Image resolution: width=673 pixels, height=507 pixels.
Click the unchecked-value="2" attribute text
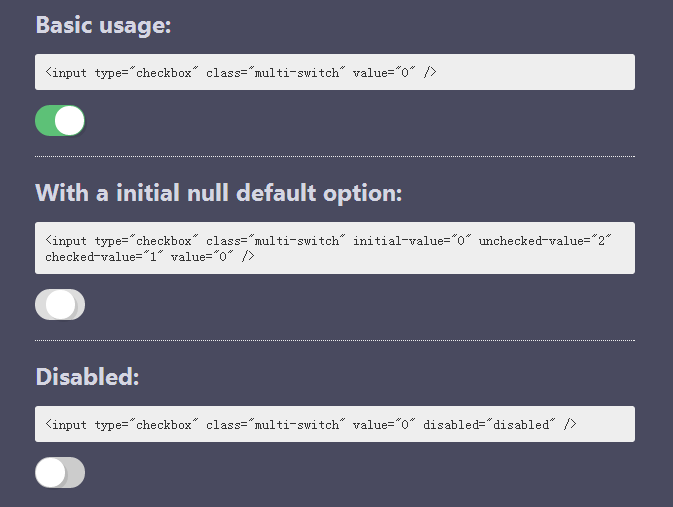pyautogui.click(x=545, y=241)
